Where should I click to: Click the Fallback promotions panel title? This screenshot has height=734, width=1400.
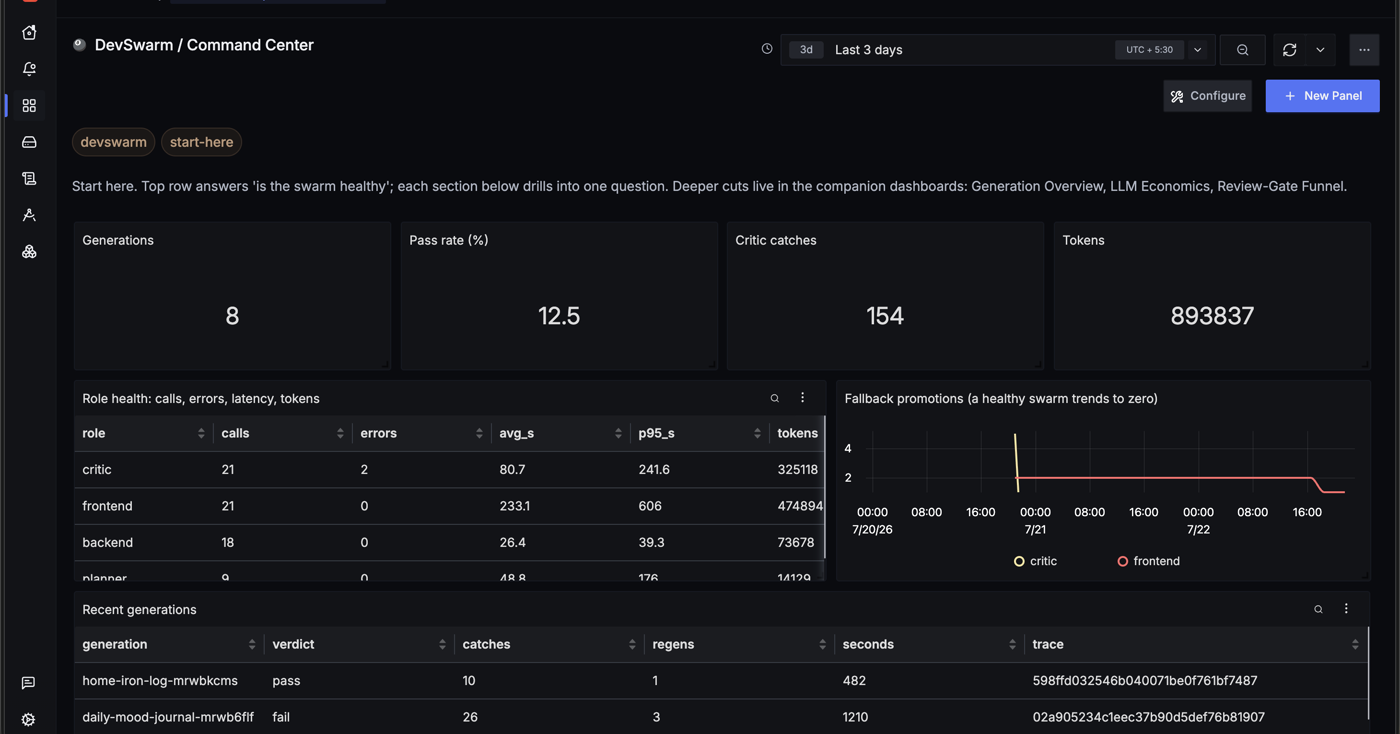(1001, 398)
